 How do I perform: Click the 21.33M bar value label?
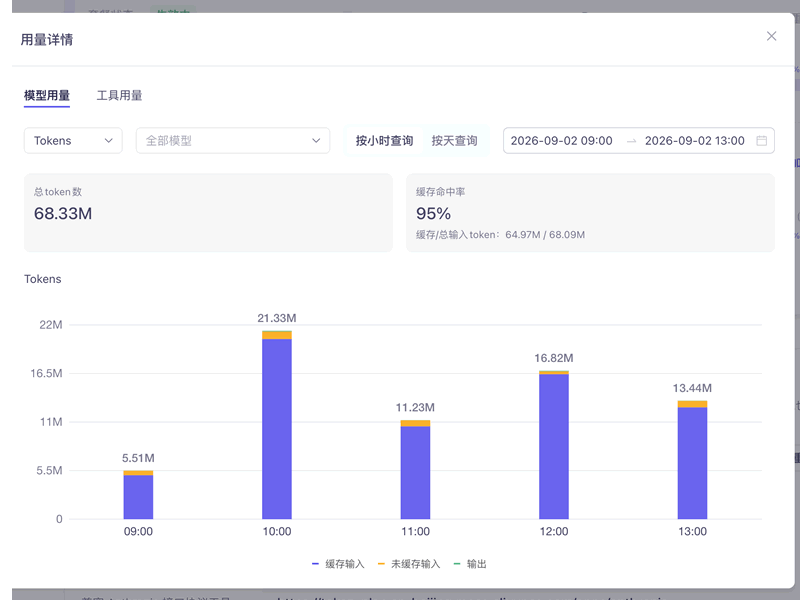[x=277, y=318]
